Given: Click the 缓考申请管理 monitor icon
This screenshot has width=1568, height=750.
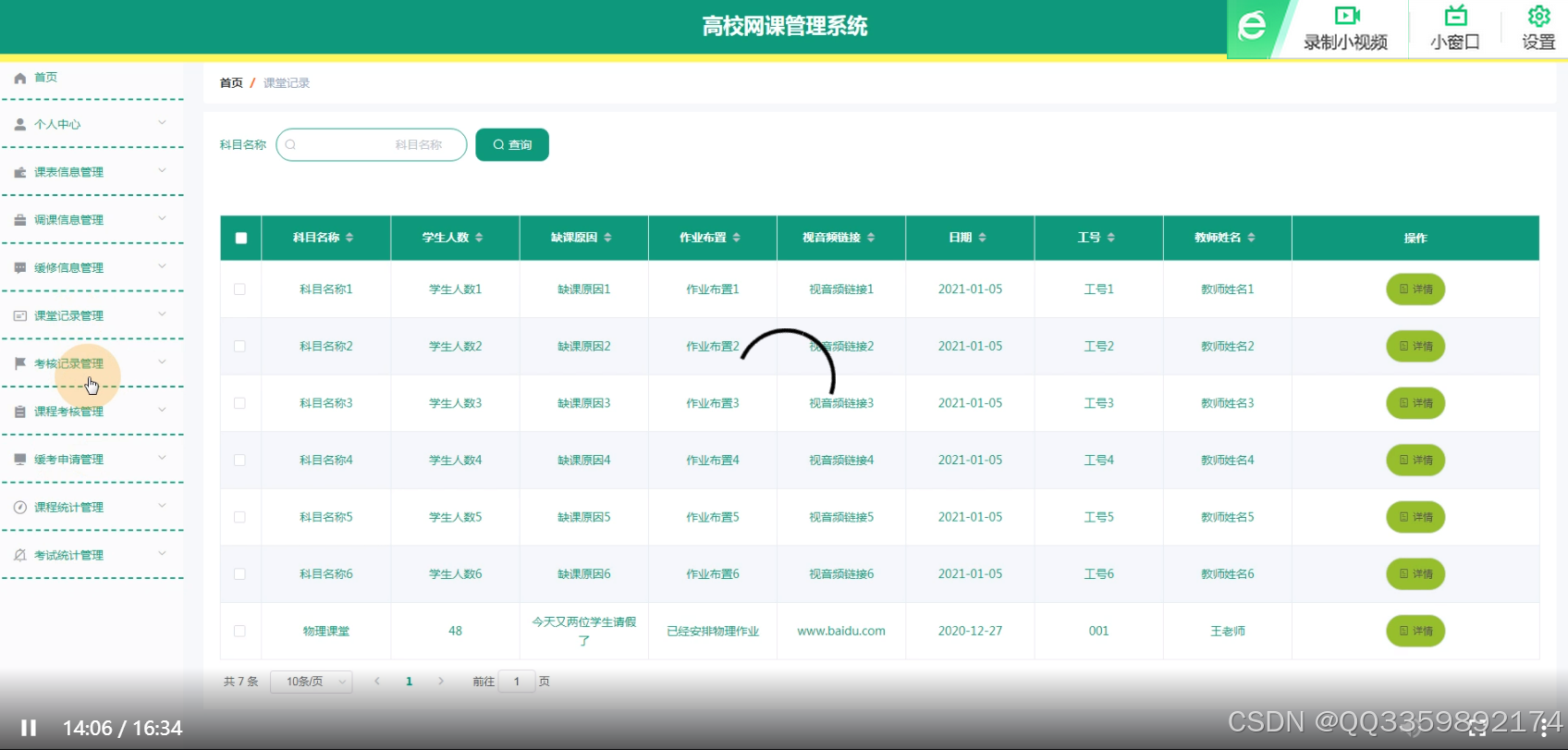Looking at the screenshot, I should pyautogui.click(x=20, y=460).
